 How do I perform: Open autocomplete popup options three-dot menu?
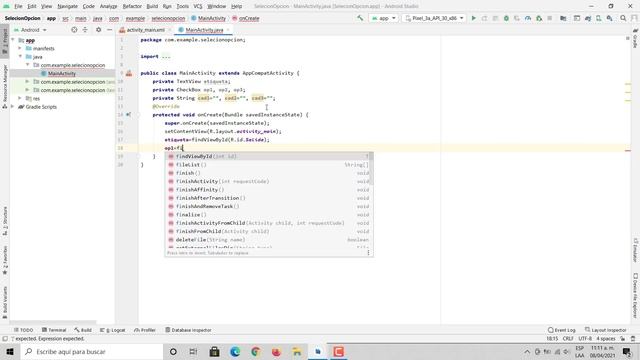(x=368, y=253)
